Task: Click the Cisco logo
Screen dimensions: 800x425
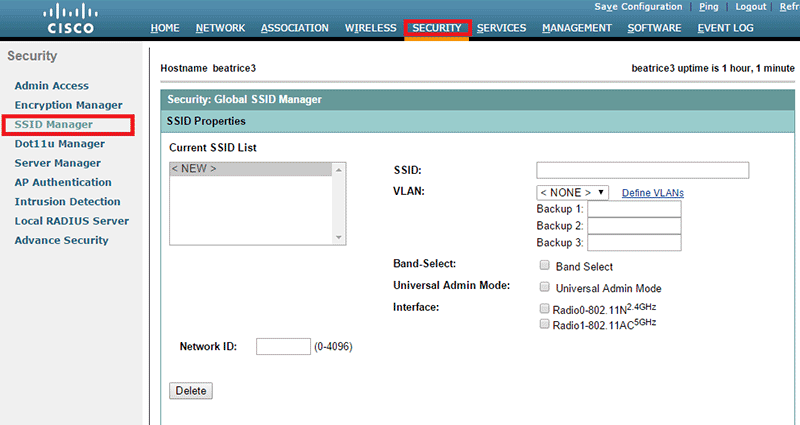Action: pos(70,19)
